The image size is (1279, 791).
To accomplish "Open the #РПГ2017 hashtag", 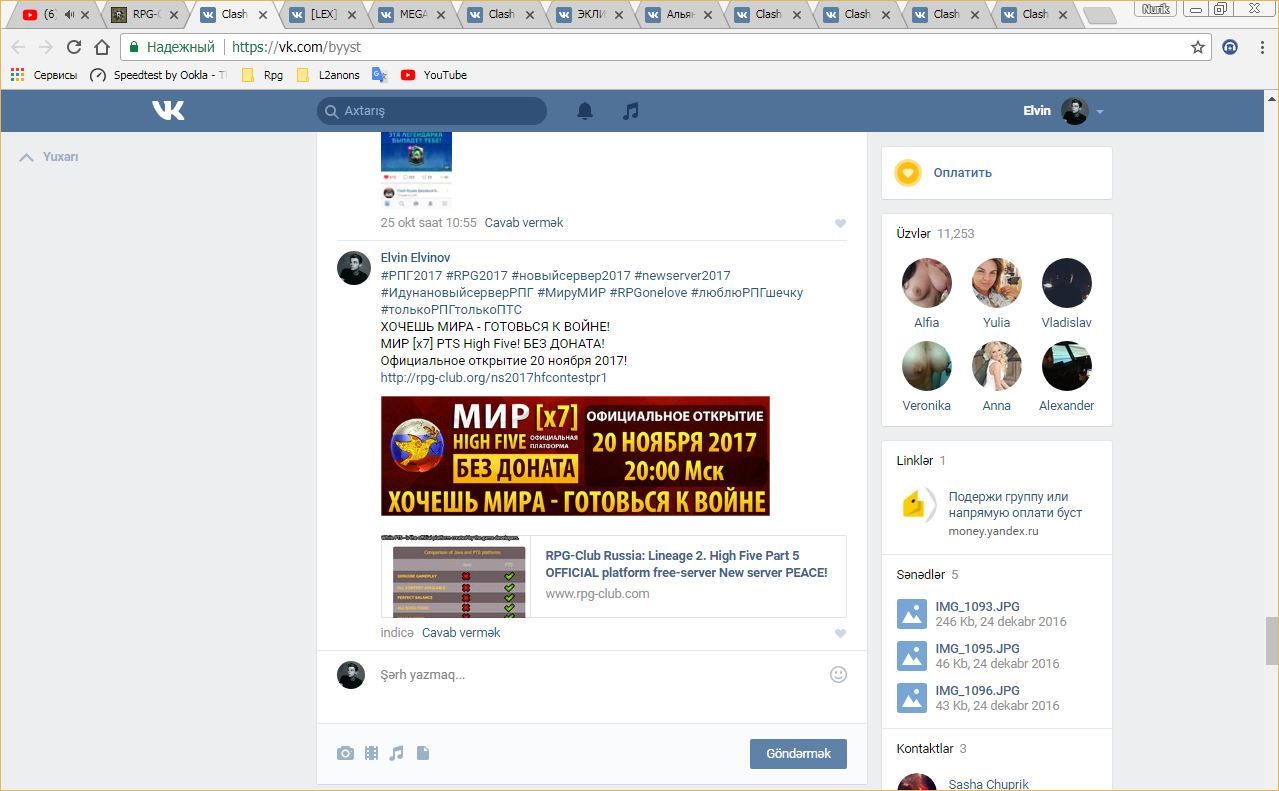I will (411, 275).
